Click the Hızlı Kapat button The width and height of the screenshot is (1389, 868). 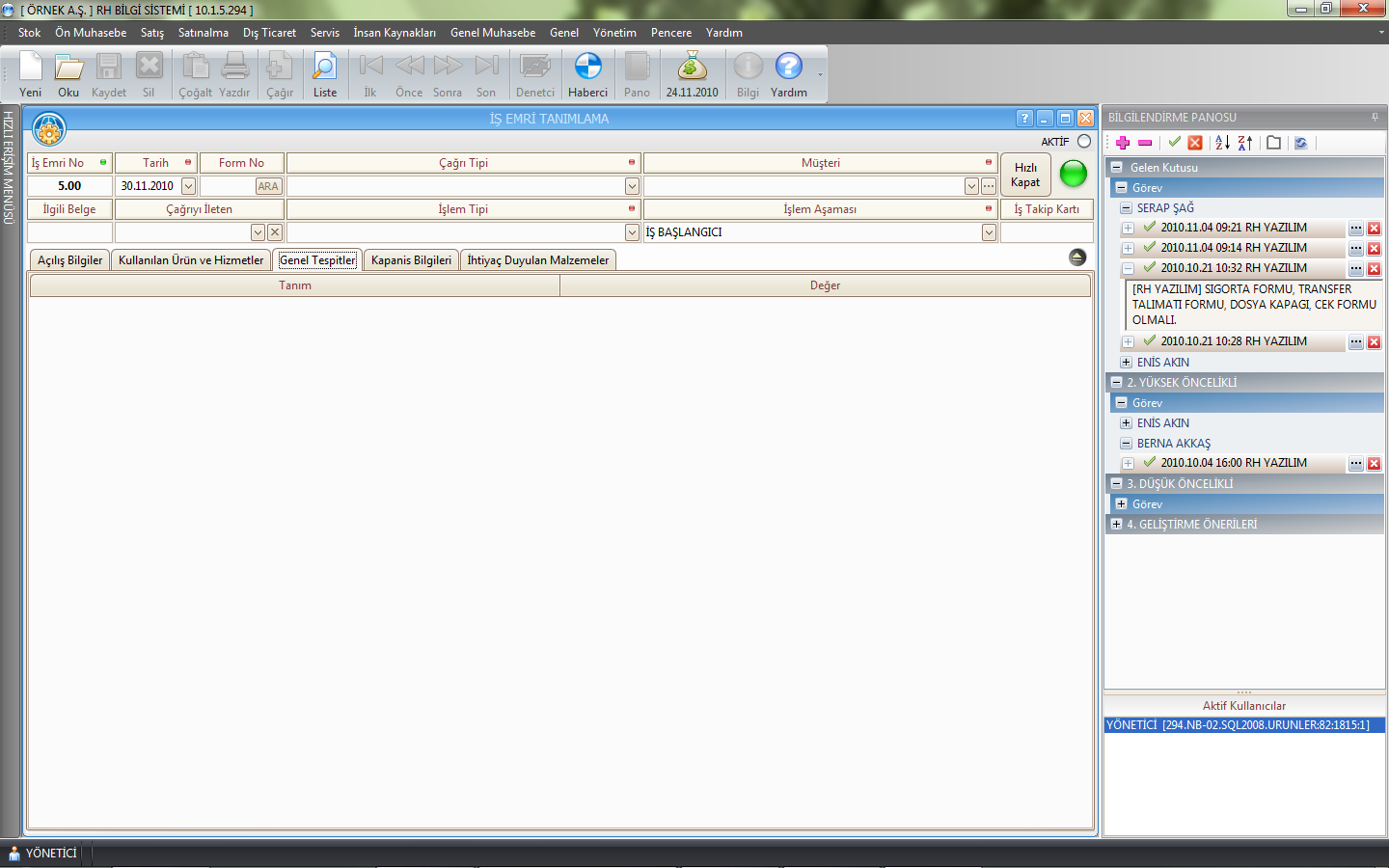pos(1025,175)
